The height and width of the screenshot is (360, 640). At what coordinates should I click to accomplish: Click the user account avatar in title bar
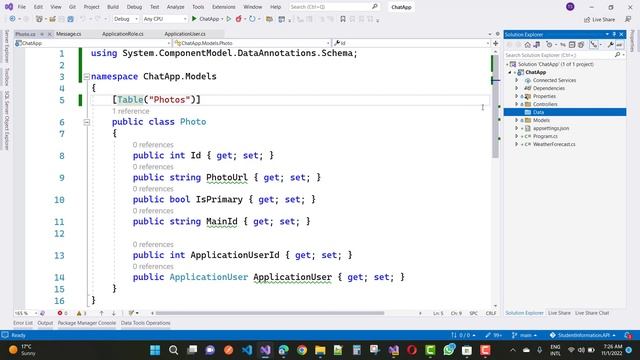coord(570,7)
